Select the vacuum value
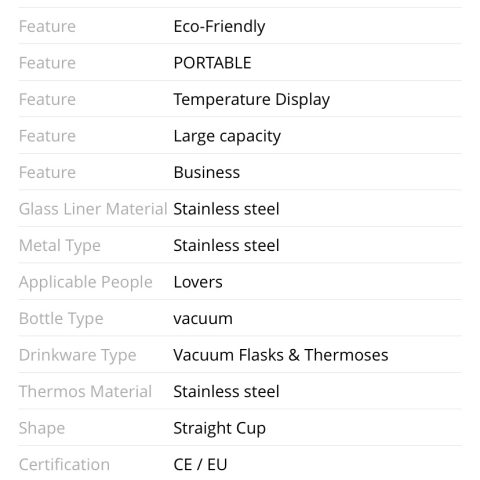The image size is (480, 480). 203,319
